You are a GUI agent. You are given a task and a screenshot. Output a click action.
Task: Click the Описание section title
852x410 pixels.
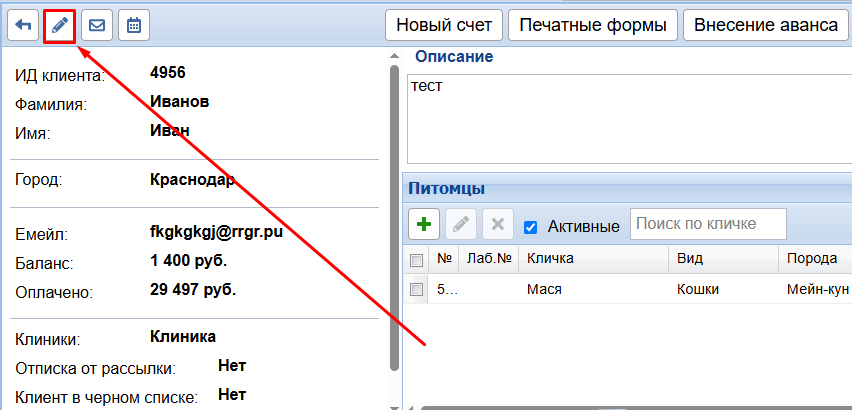pyautogui.click(x=454, y=56)
